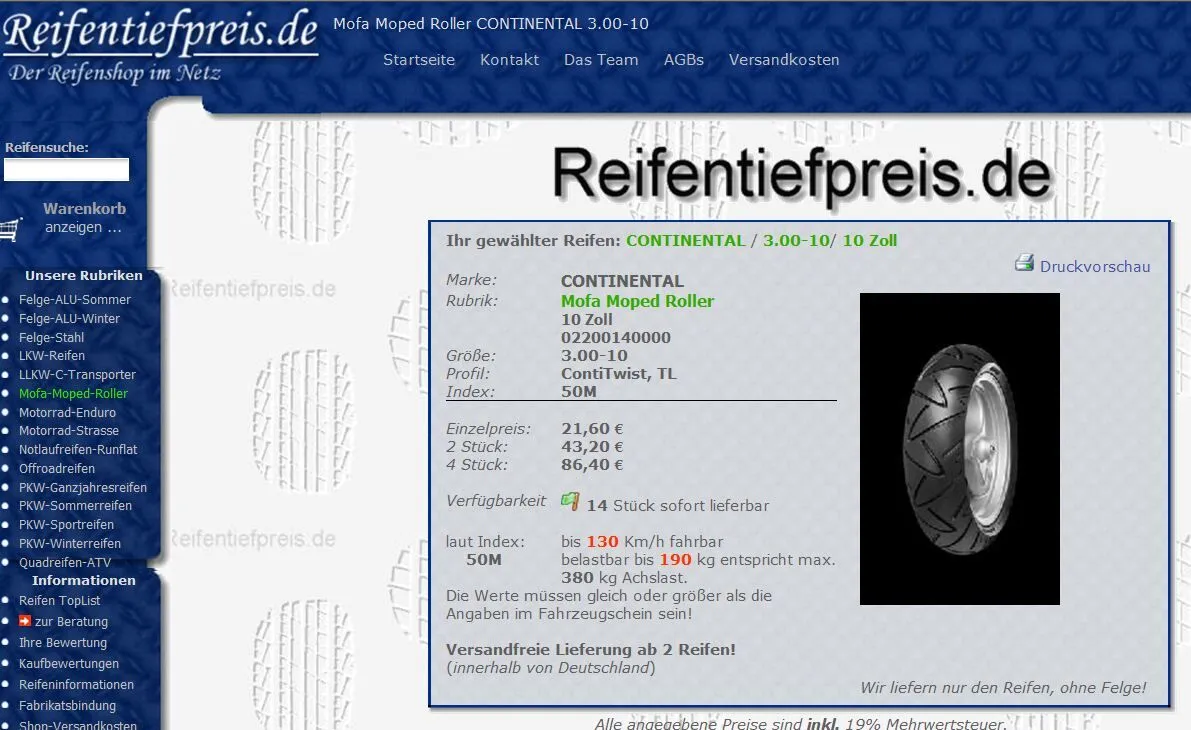Open LLKW-C-Transporter category
Image resolution: width=1191 pixels, height=730 pixels.
77,374
